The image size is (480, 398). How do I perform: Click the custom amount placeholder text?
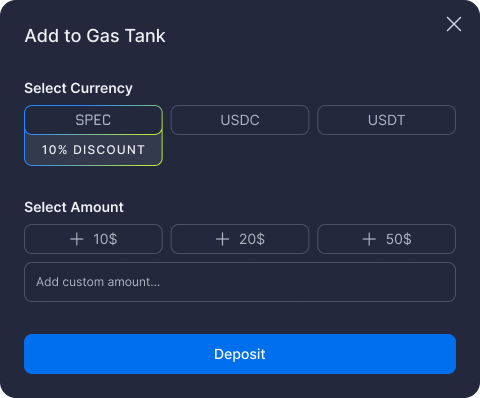click(x=98, y=282)
